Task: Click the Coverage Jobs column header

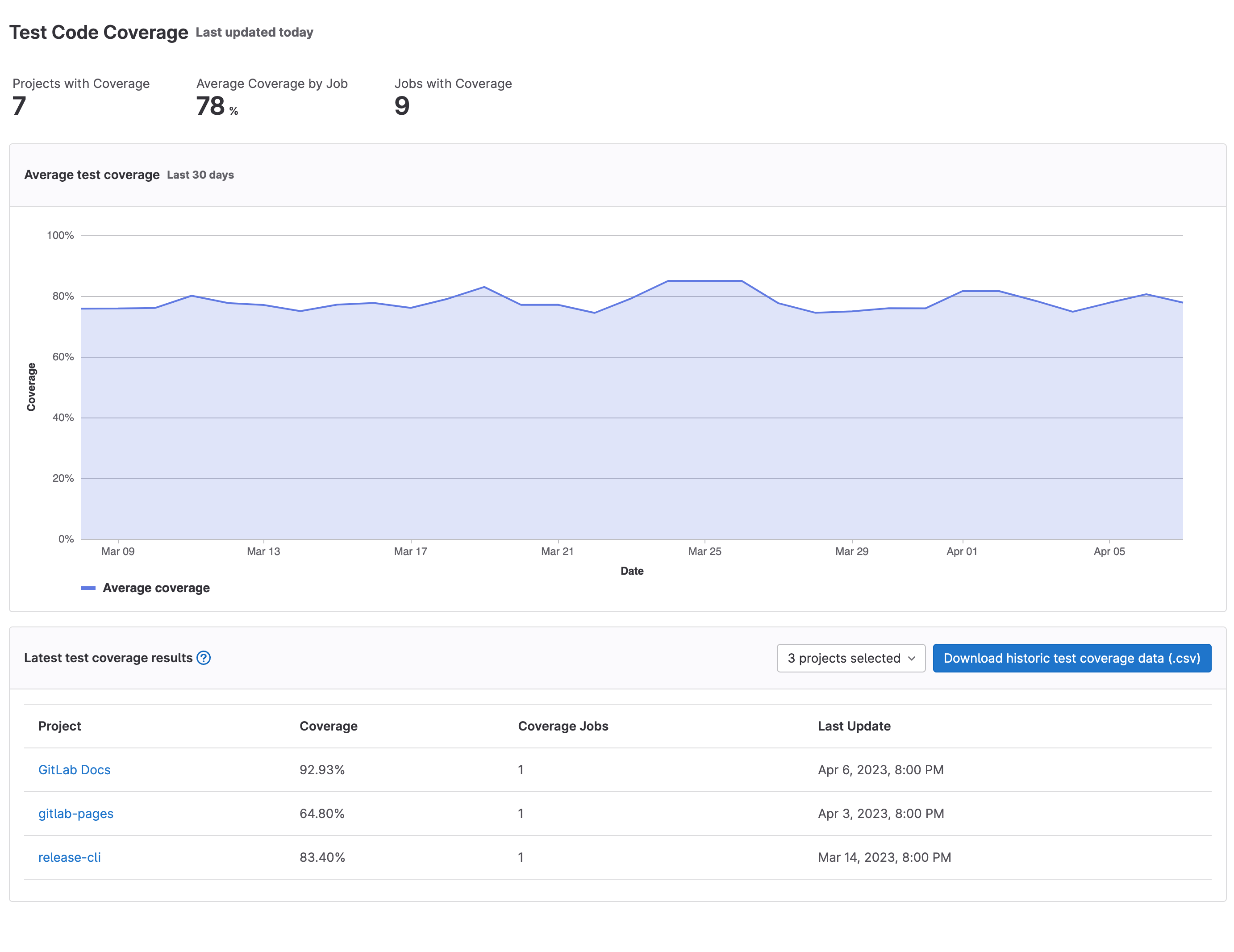Action: [563, 726]
